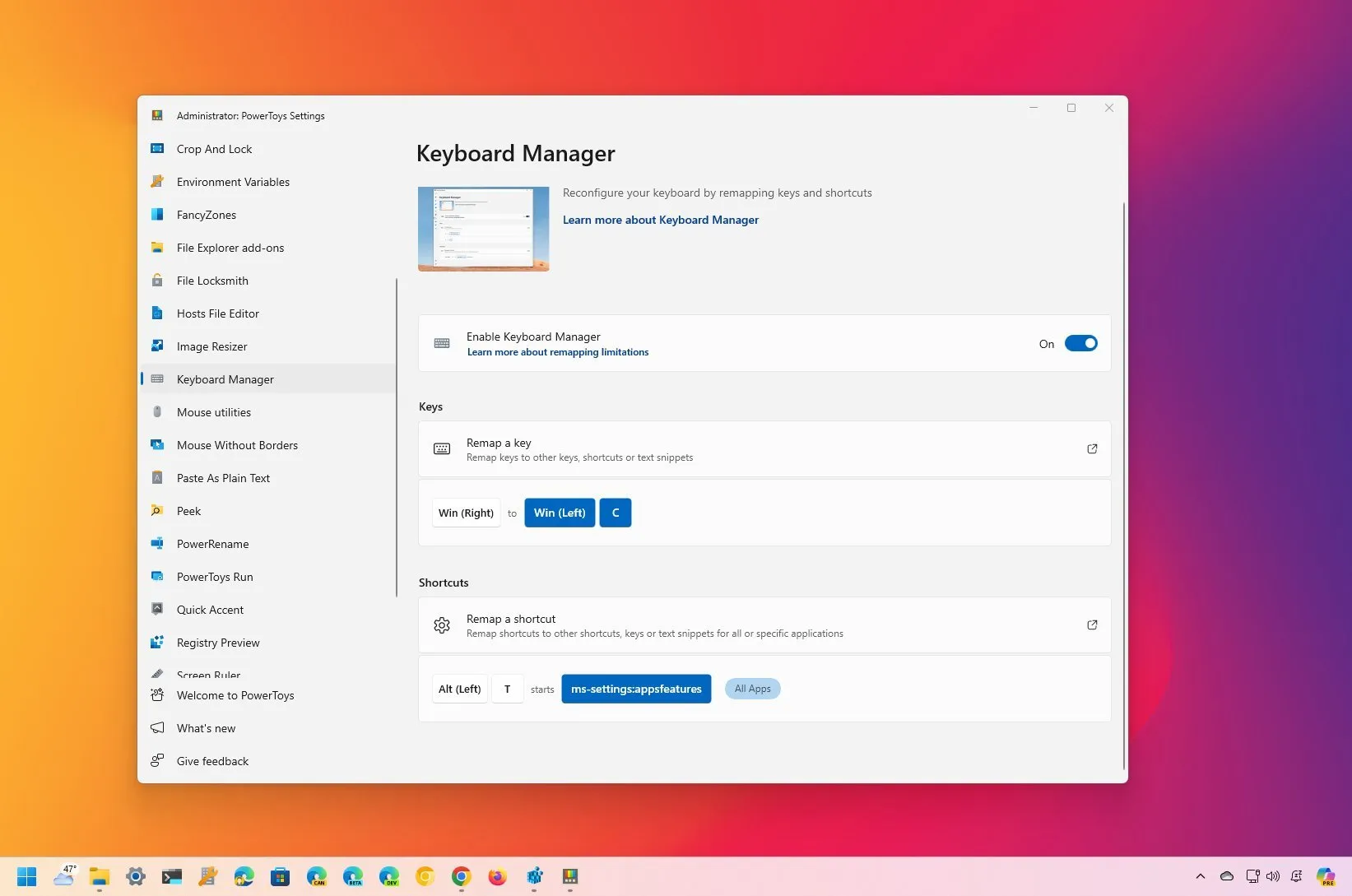This screenshot has width=1352, height=896.
Task: Go to Crop And Lock page
Action: 267,149
